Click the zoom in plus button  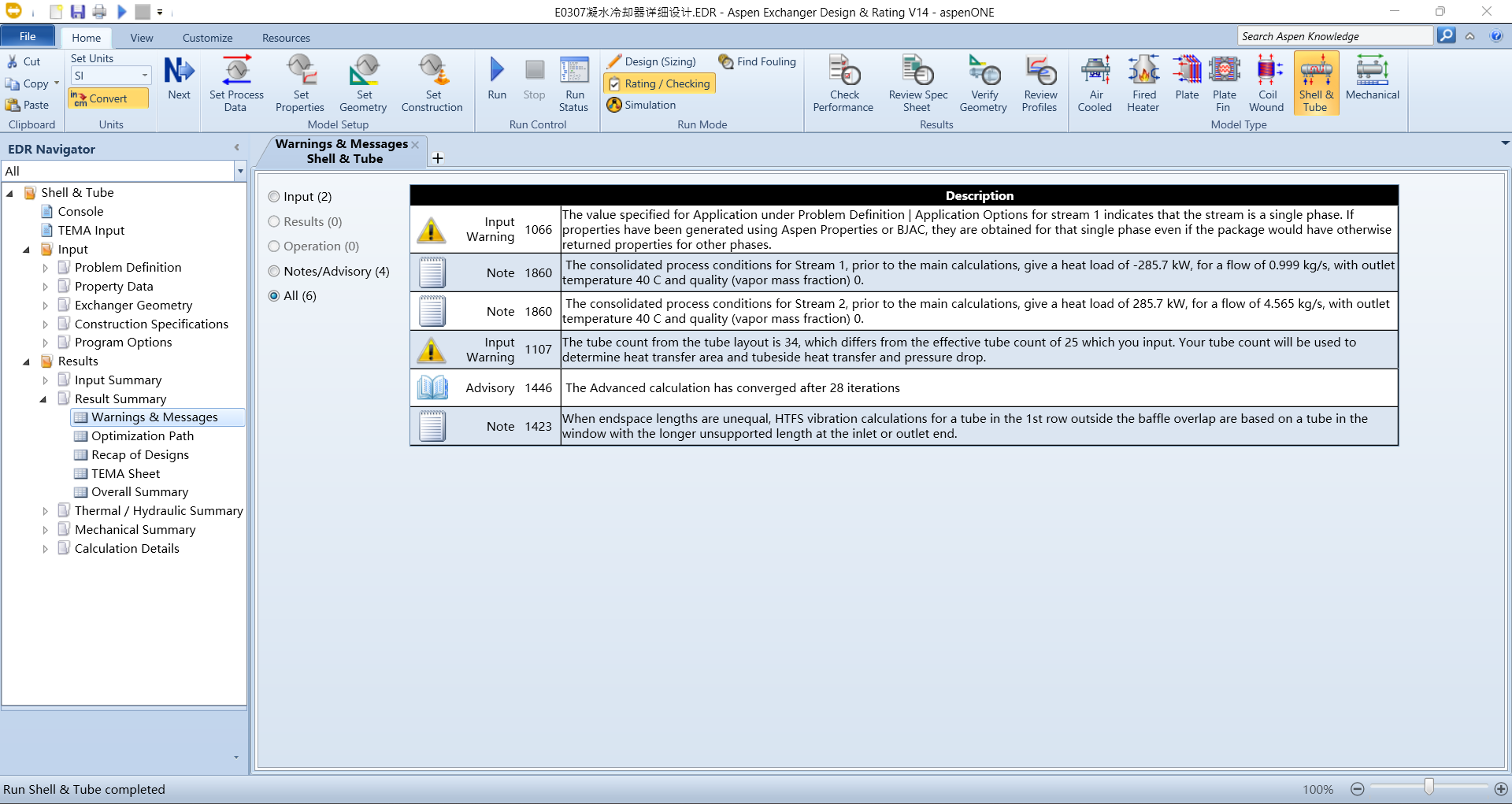click(1501, 789)
